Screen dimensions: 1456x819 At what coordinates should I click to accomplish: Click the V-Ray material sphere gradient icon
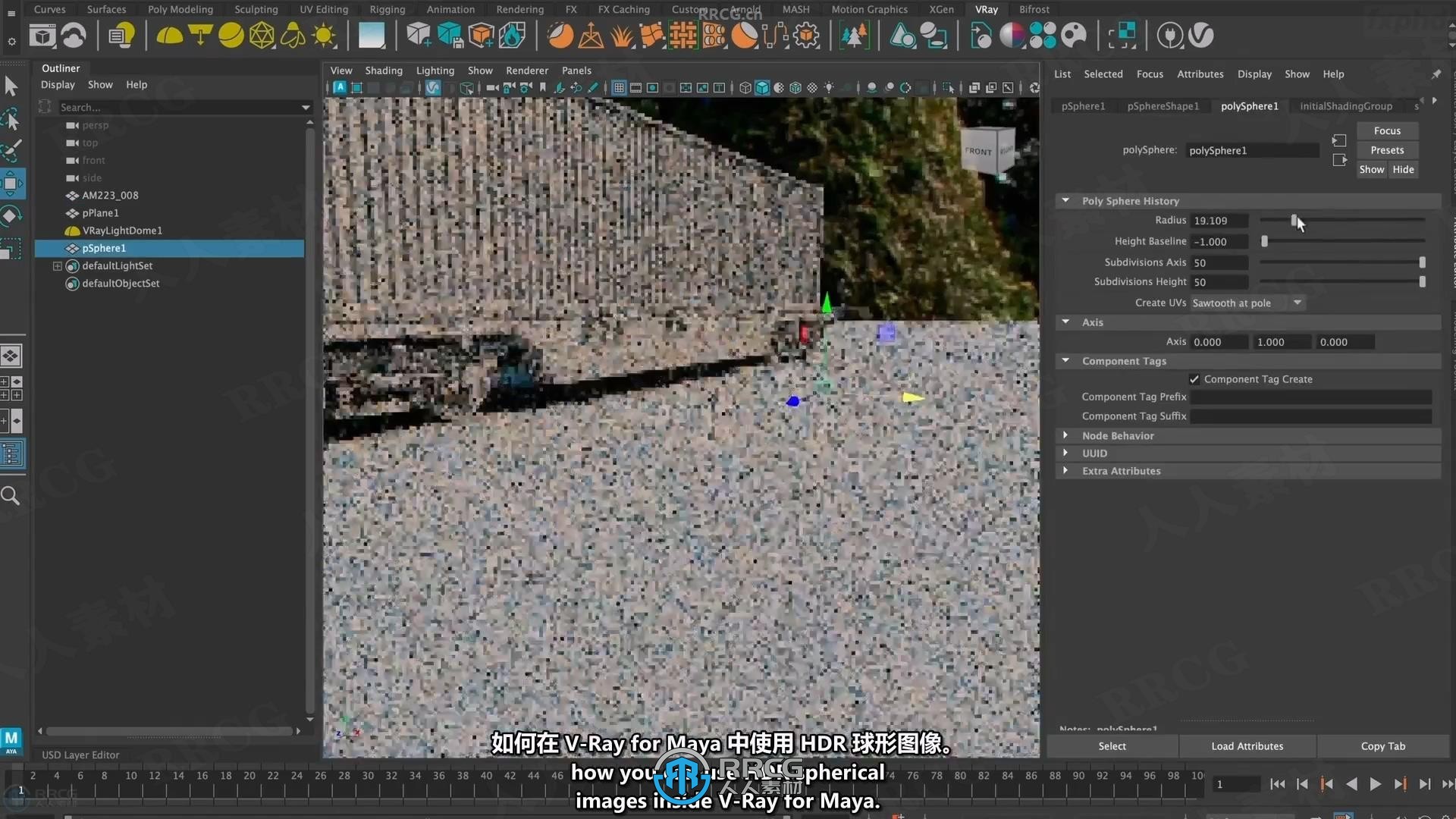point(1012,36)
